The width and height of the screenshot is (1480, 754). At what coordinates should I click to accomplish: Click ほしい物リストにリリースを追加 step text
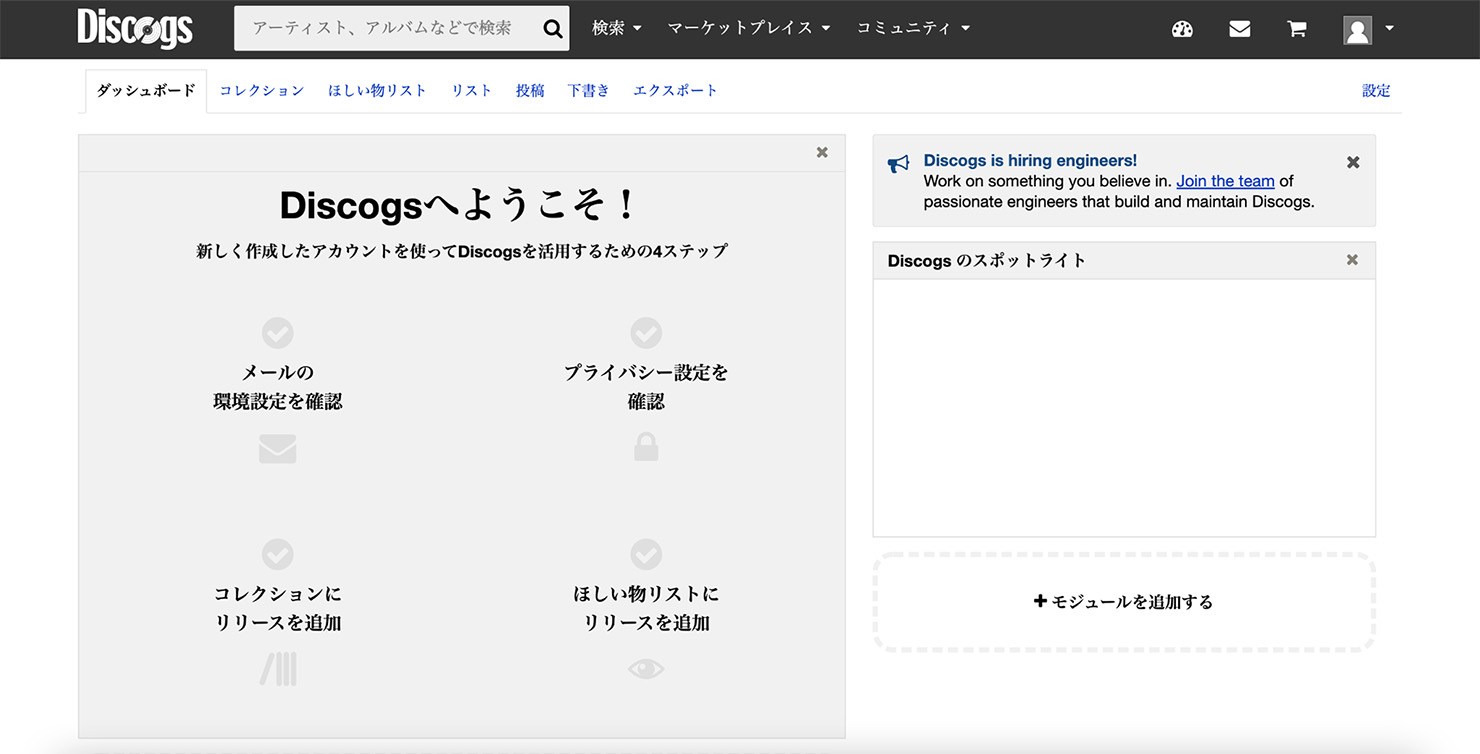[646, 608]
